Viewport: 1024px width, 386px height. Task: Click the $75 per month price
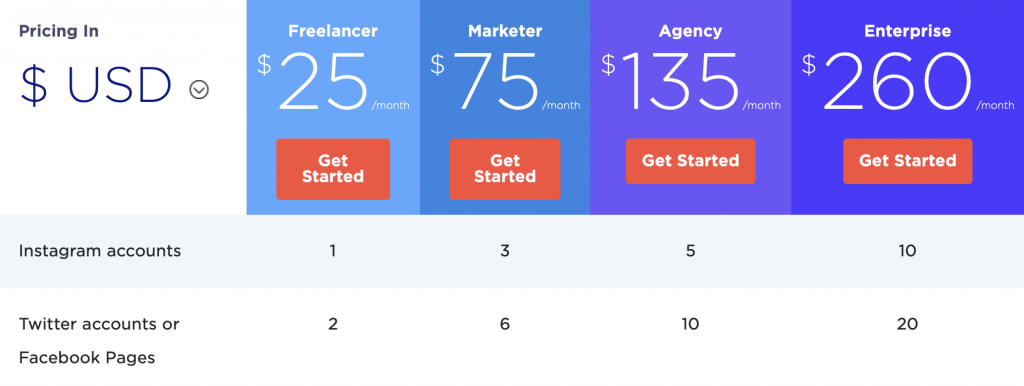click(505, 82)
